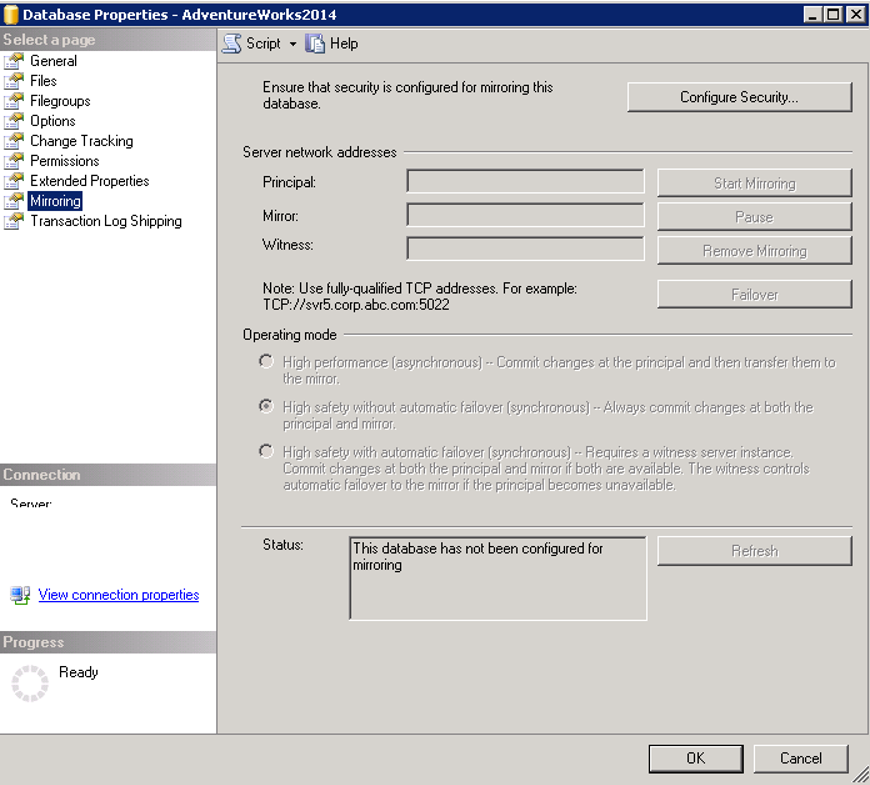
Task: Confirm with the OK button
Action: [x=696, y=758]
